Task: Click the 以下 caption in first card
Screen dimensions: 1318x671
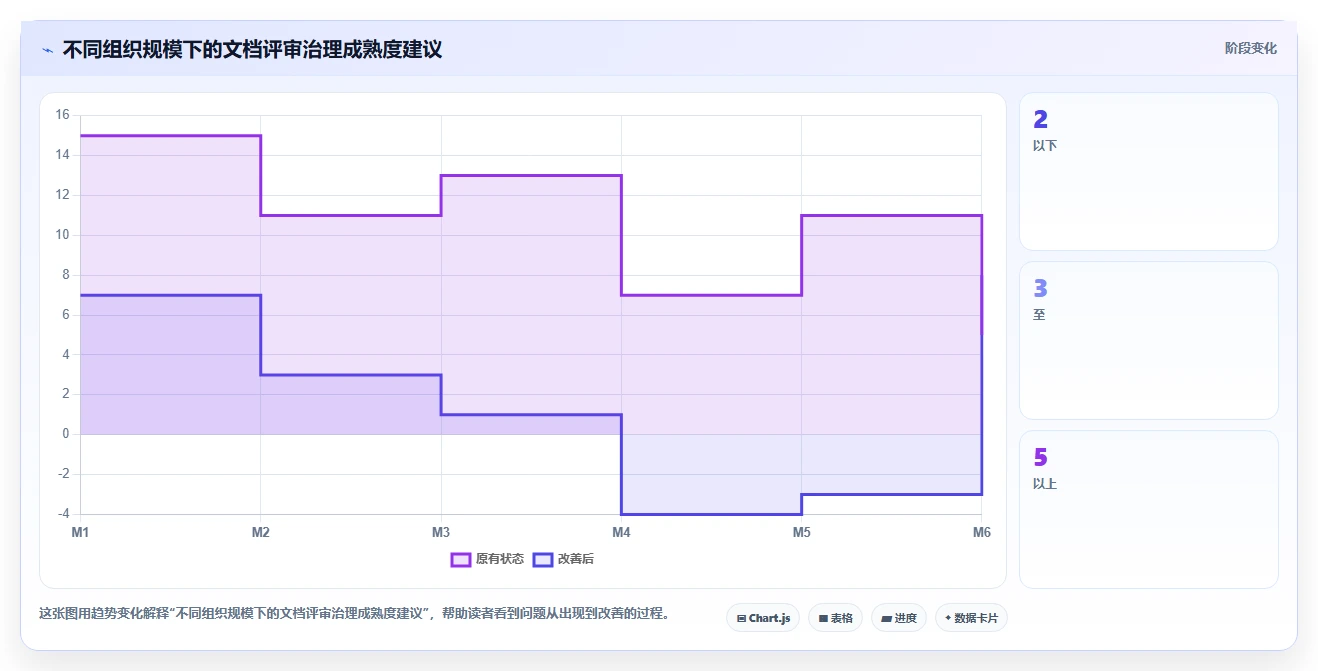Action: (1045, 146)
